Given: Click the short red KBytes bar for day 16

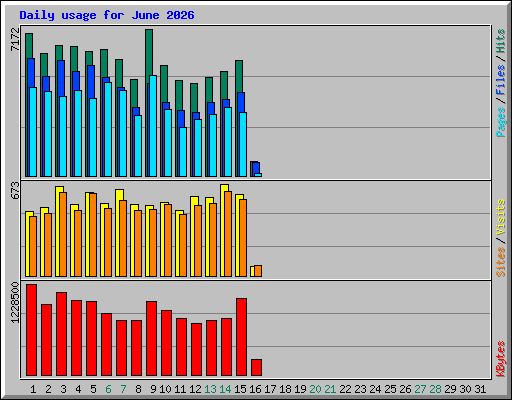Looking at the screenshot, I should (256, 367).
